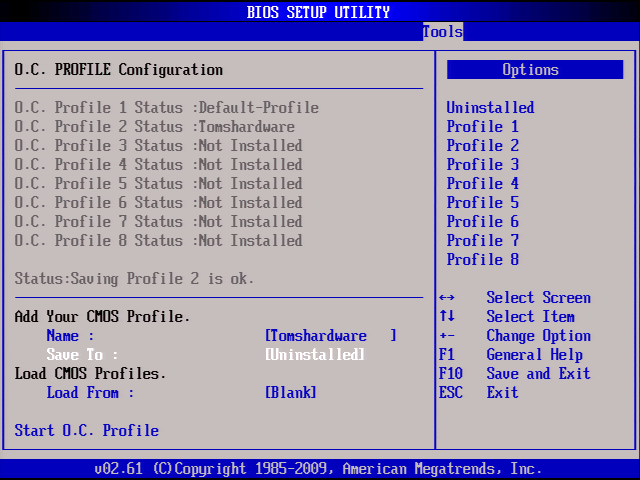Click the F1 key label
This screenshot has height=480, width=640.
pos(447,355)
